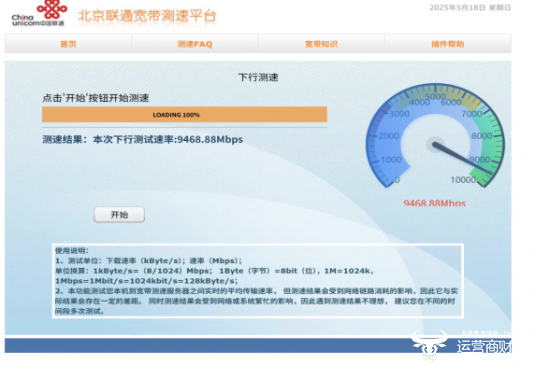Screen dimensions: 550x365
Task: Click the 下行测速 heading
Action: coord(258,77)
